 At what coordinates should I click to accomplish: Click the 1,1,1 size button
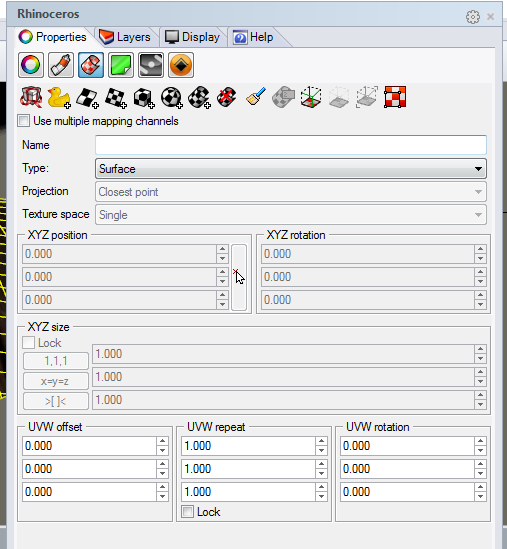click(x=56, y=361)
